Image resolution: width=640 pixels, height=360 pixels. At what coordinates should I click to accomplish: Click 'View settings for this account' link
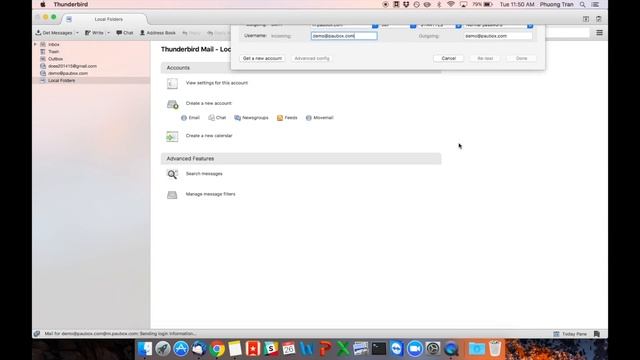click(217, 83)
